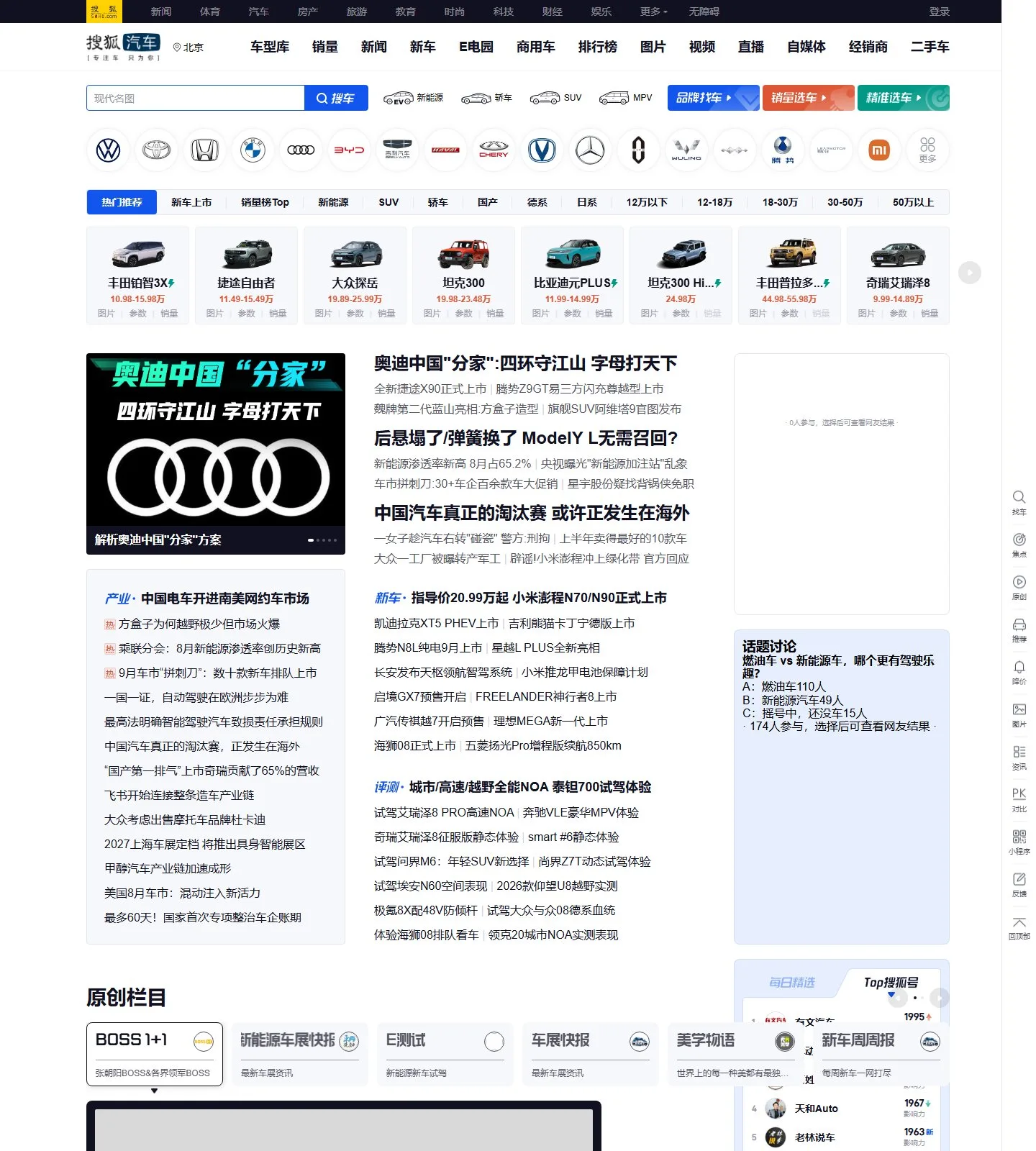
Task: Click the 焦点 target icon in sidebar
Action: point(1019,545)
